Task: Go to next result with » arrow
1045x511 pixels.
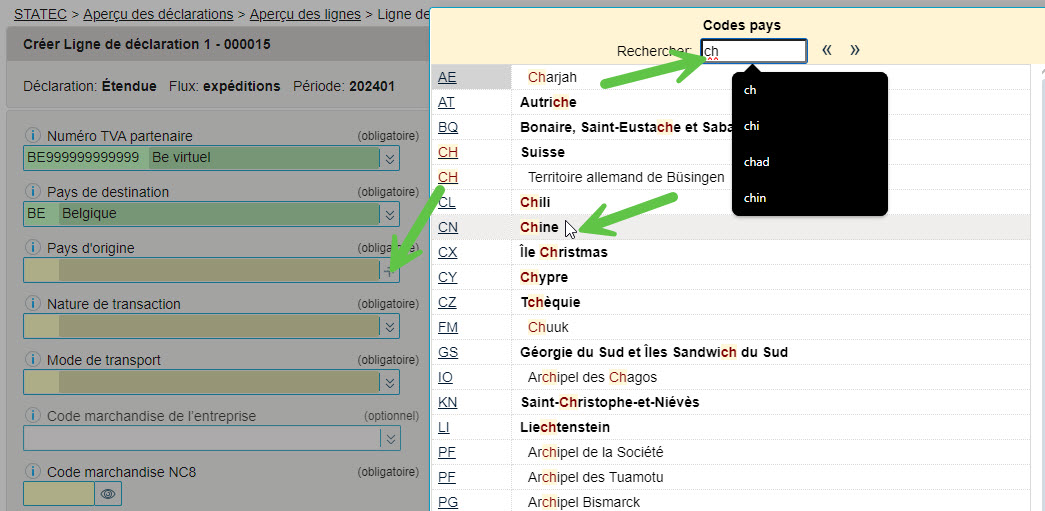Action: [855, 50]
